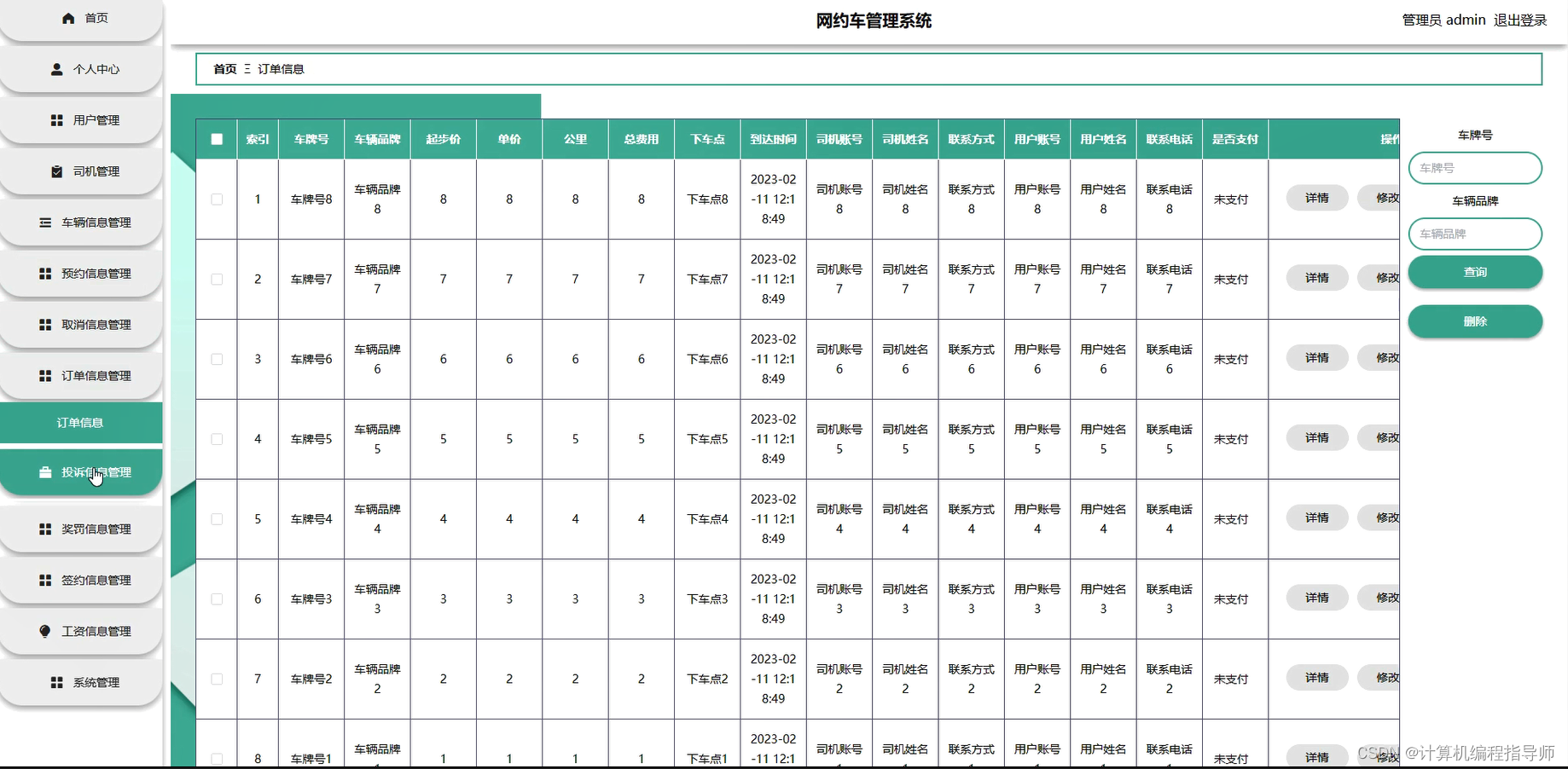Click the 下车点6 cell

click(707, 360)
